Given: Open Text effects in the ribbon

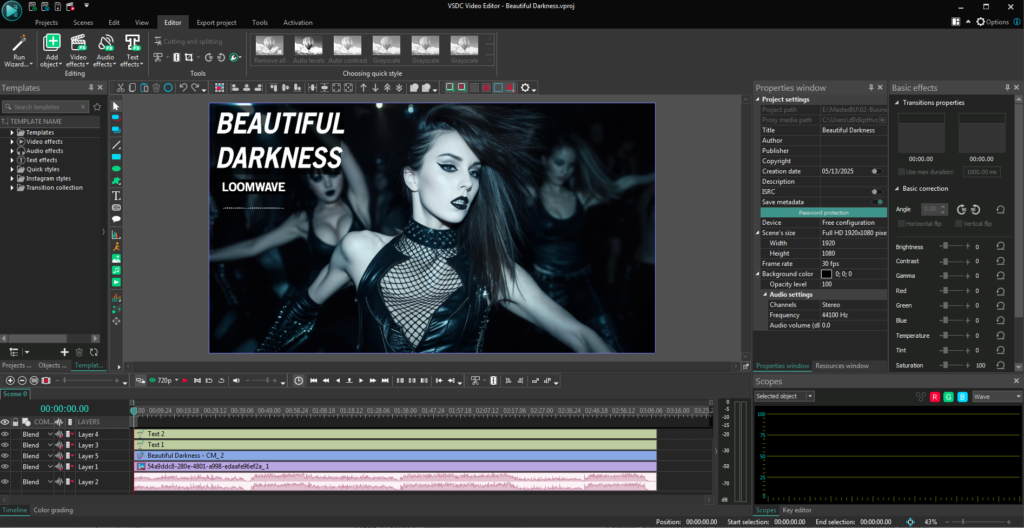Looking at the screenshot, I should pos(132,51).
